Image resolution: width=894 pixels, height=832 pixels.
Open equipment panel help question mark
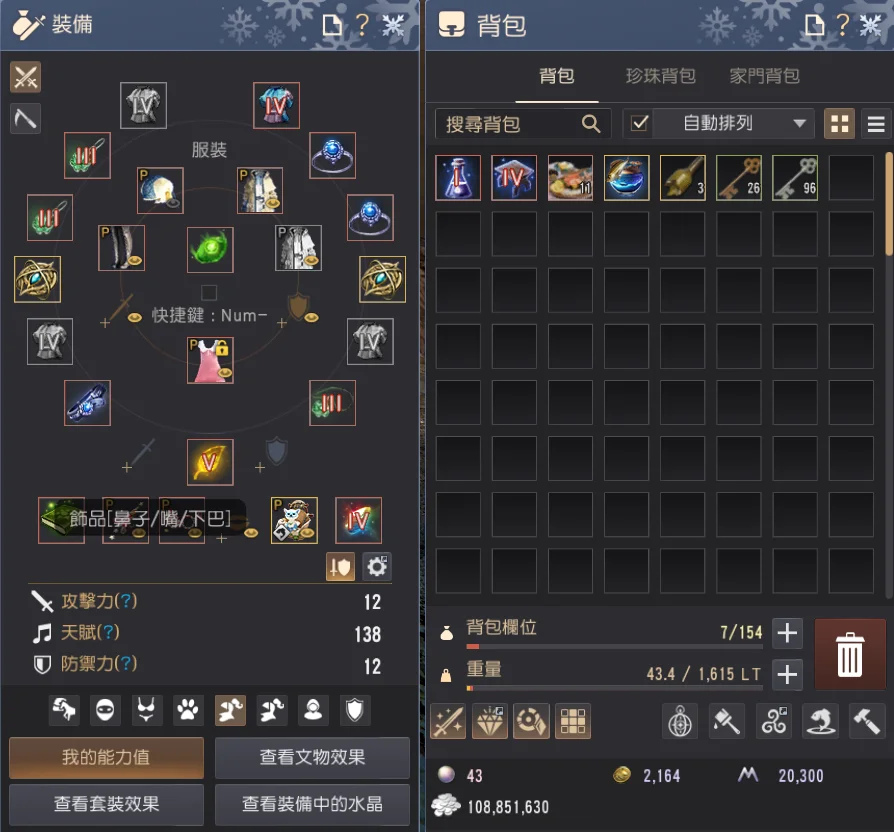tap(361, 25)
